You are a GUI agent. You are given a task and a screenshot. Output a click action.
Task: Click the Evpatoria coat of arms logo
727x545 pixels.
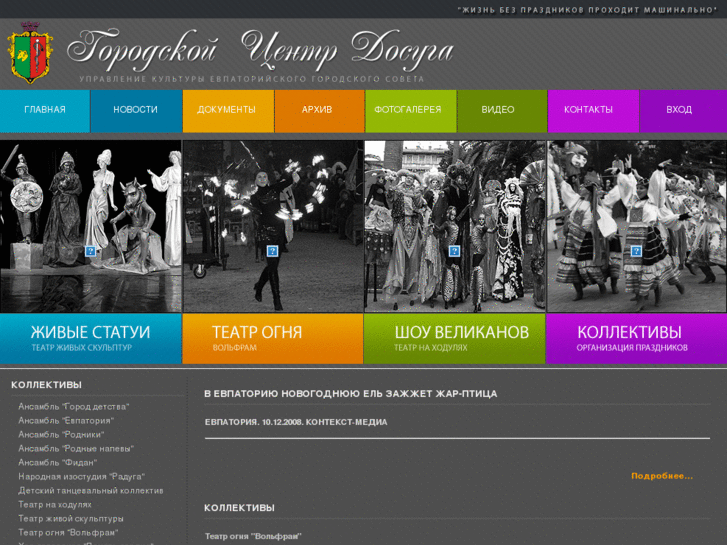(30, 53)
